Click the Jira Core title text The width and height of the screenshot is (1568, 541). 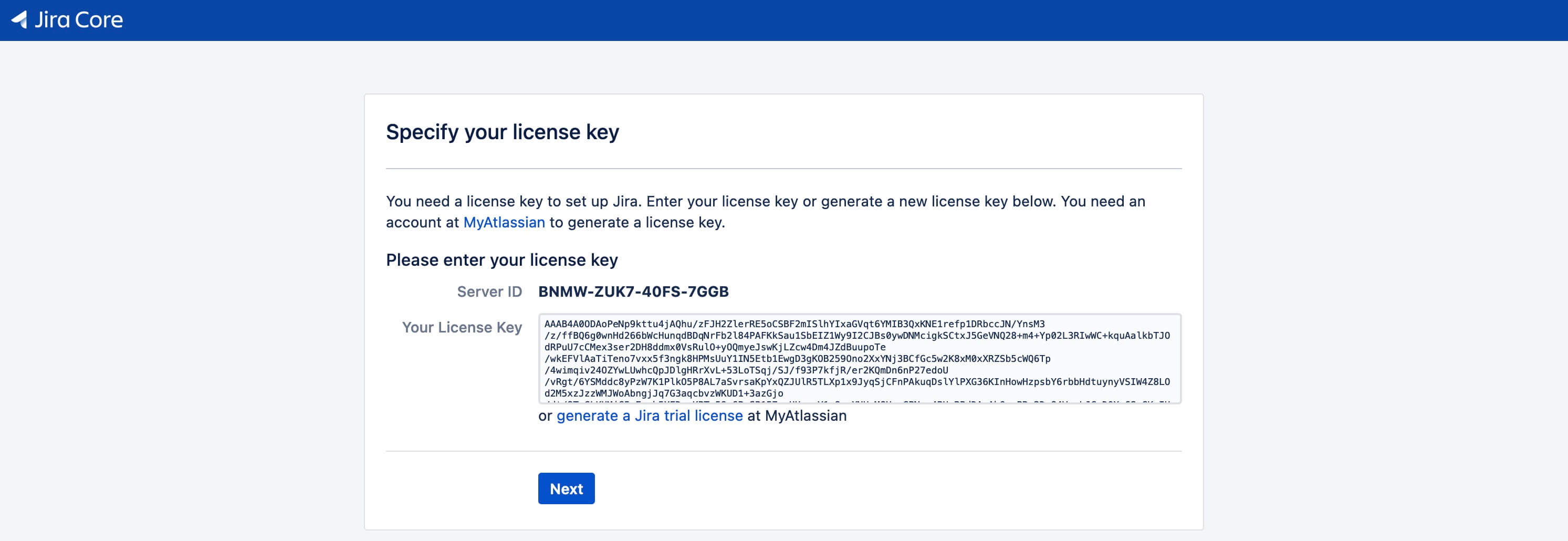click(79, 20)
